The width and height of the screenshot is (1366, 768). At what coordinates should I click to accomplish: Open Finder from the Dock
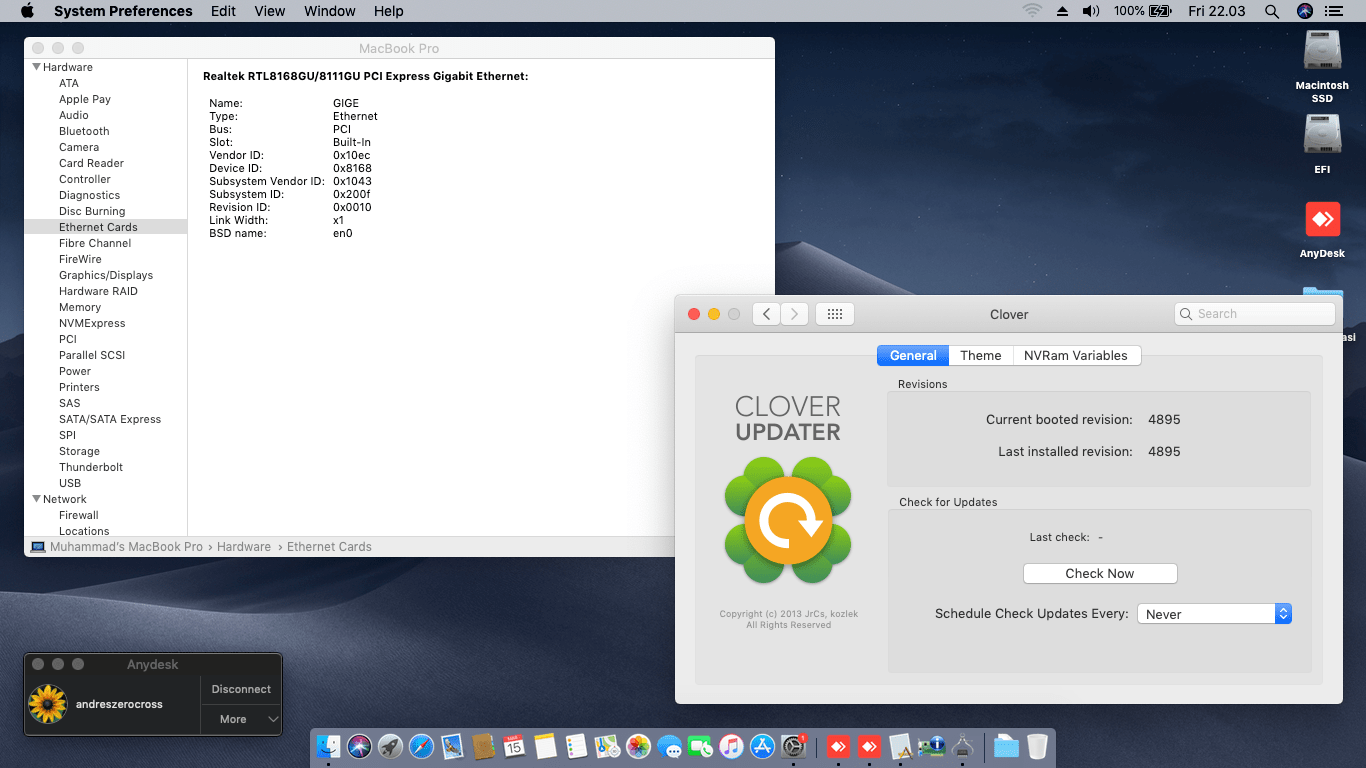329,746
